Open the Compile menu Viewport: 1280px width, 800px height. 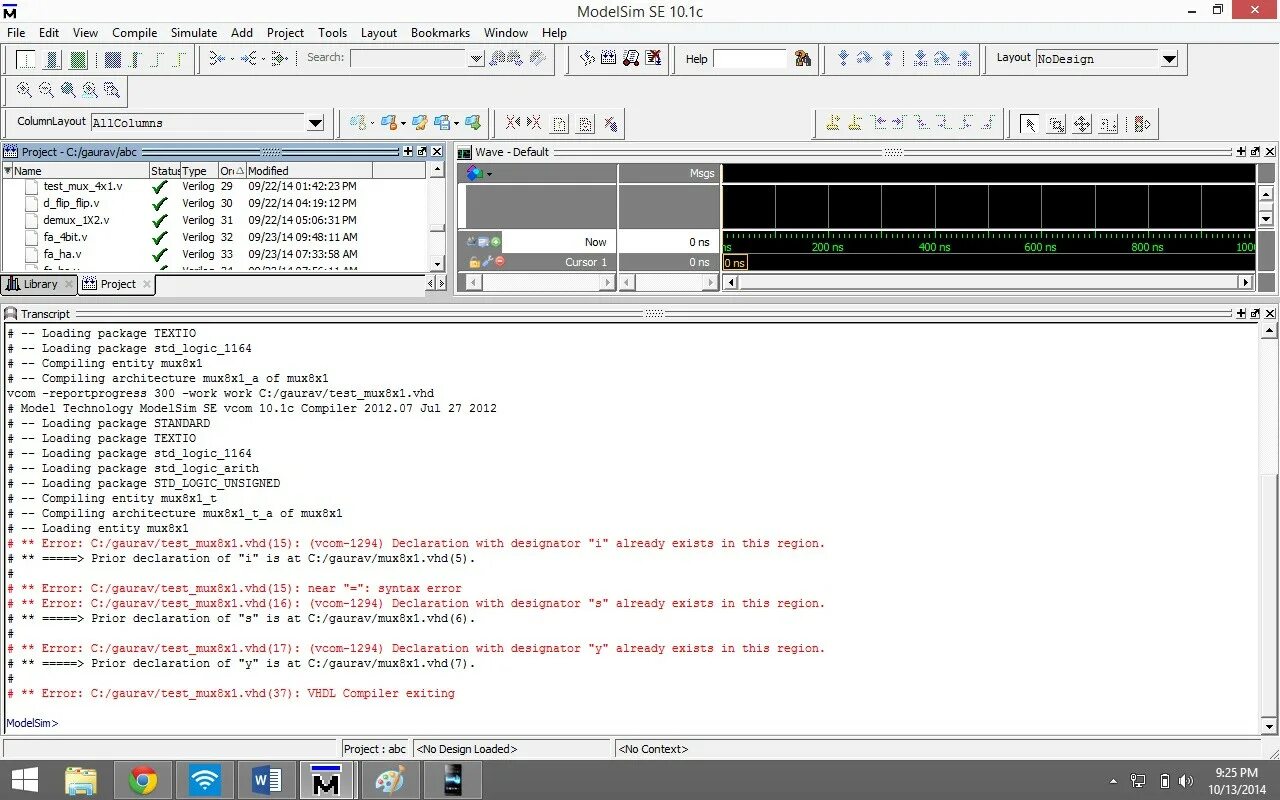(x=134, y=32)
